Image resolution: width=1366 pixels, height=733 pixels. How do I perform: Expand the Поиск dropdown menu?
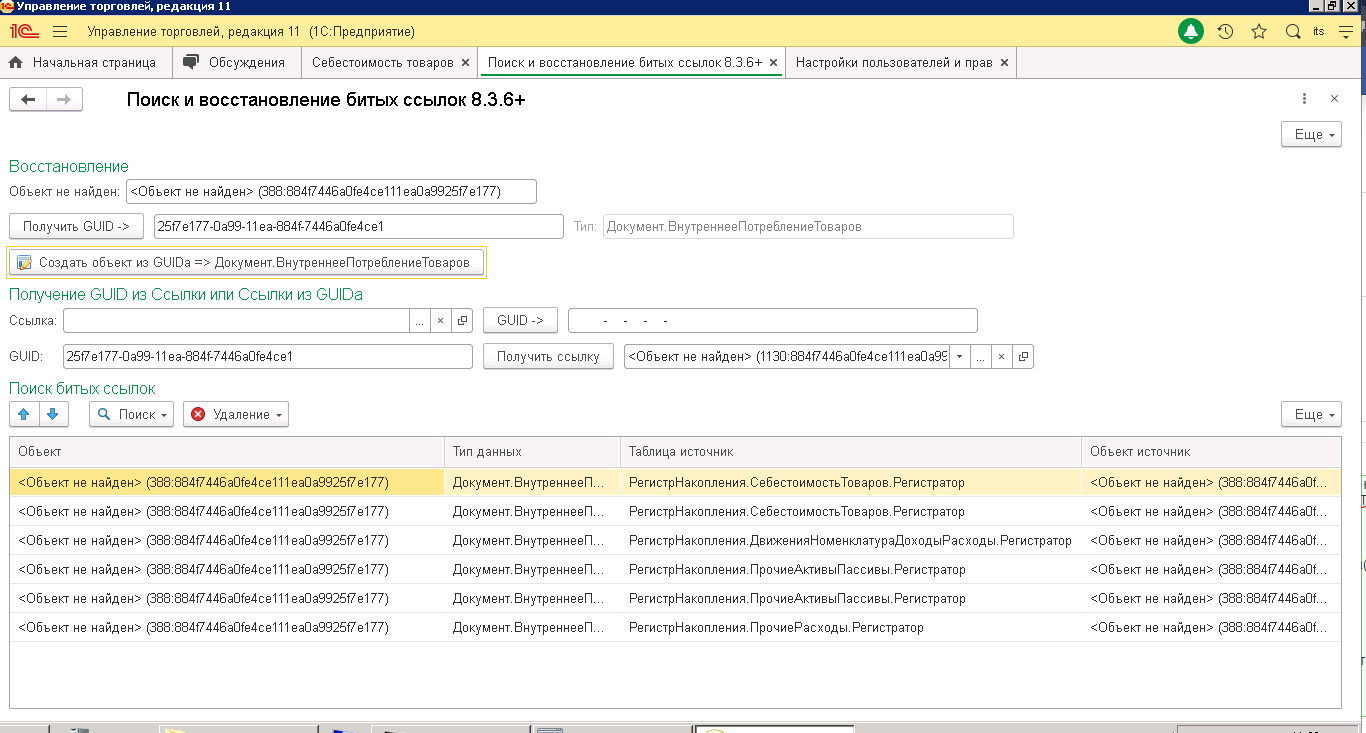click(x=131, y=414)
